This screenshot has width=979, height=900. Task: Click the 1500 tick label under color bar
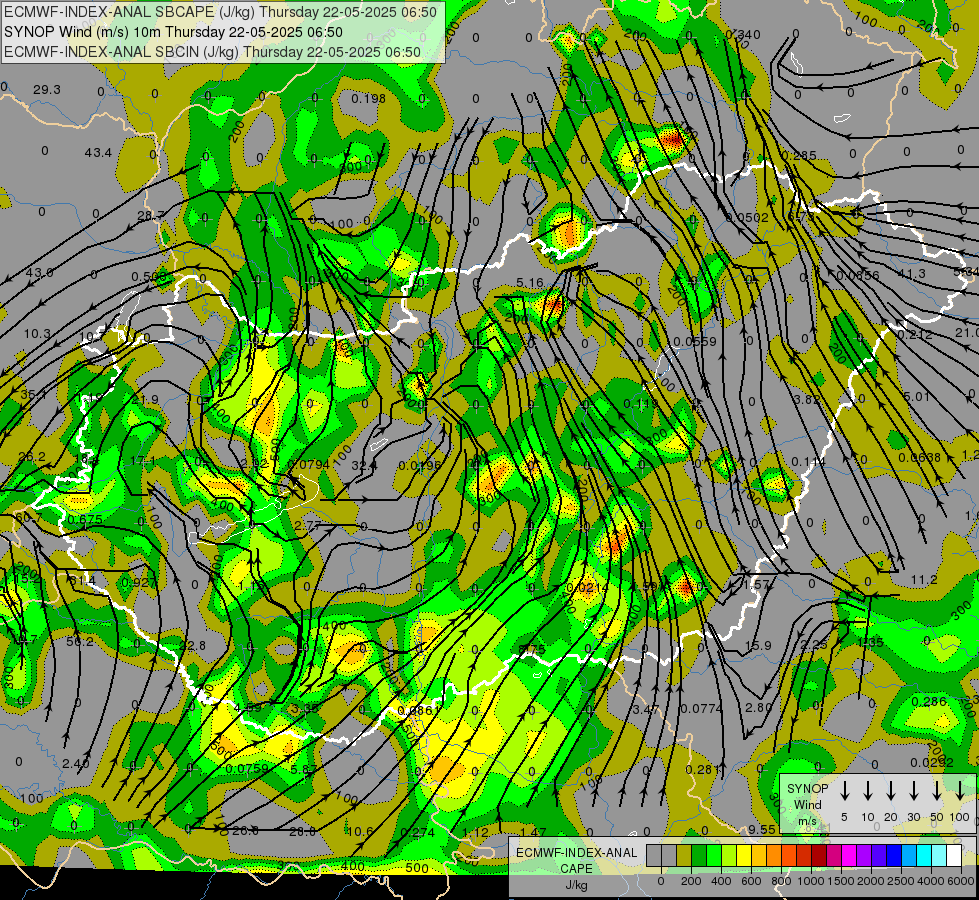[842, 881]
